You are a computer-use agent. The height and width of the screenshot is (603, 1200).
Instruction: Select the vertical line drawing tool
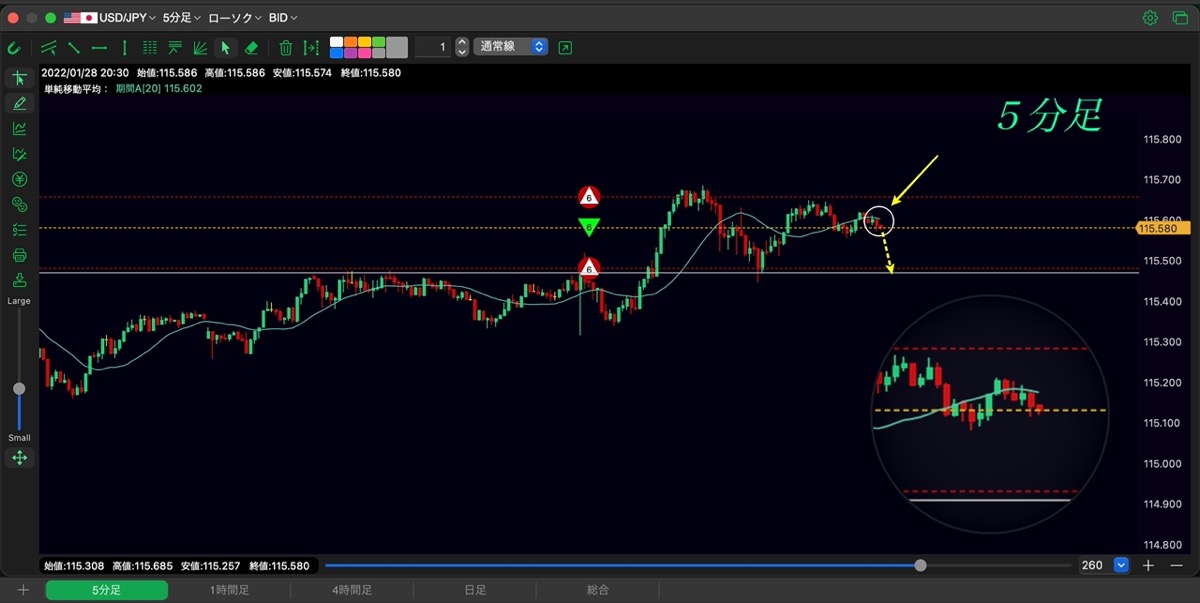tap(124, 47)
